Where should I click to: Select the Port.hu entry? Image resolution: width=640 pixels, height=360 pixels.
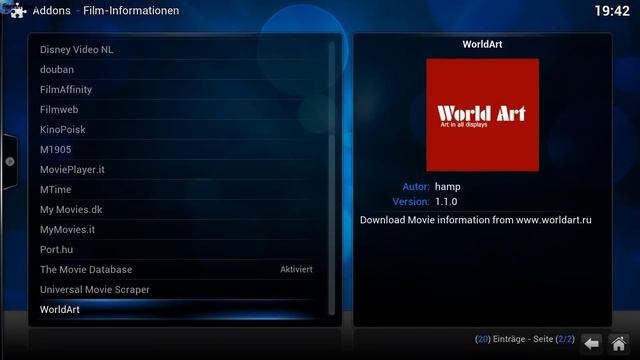coord(178,249)
